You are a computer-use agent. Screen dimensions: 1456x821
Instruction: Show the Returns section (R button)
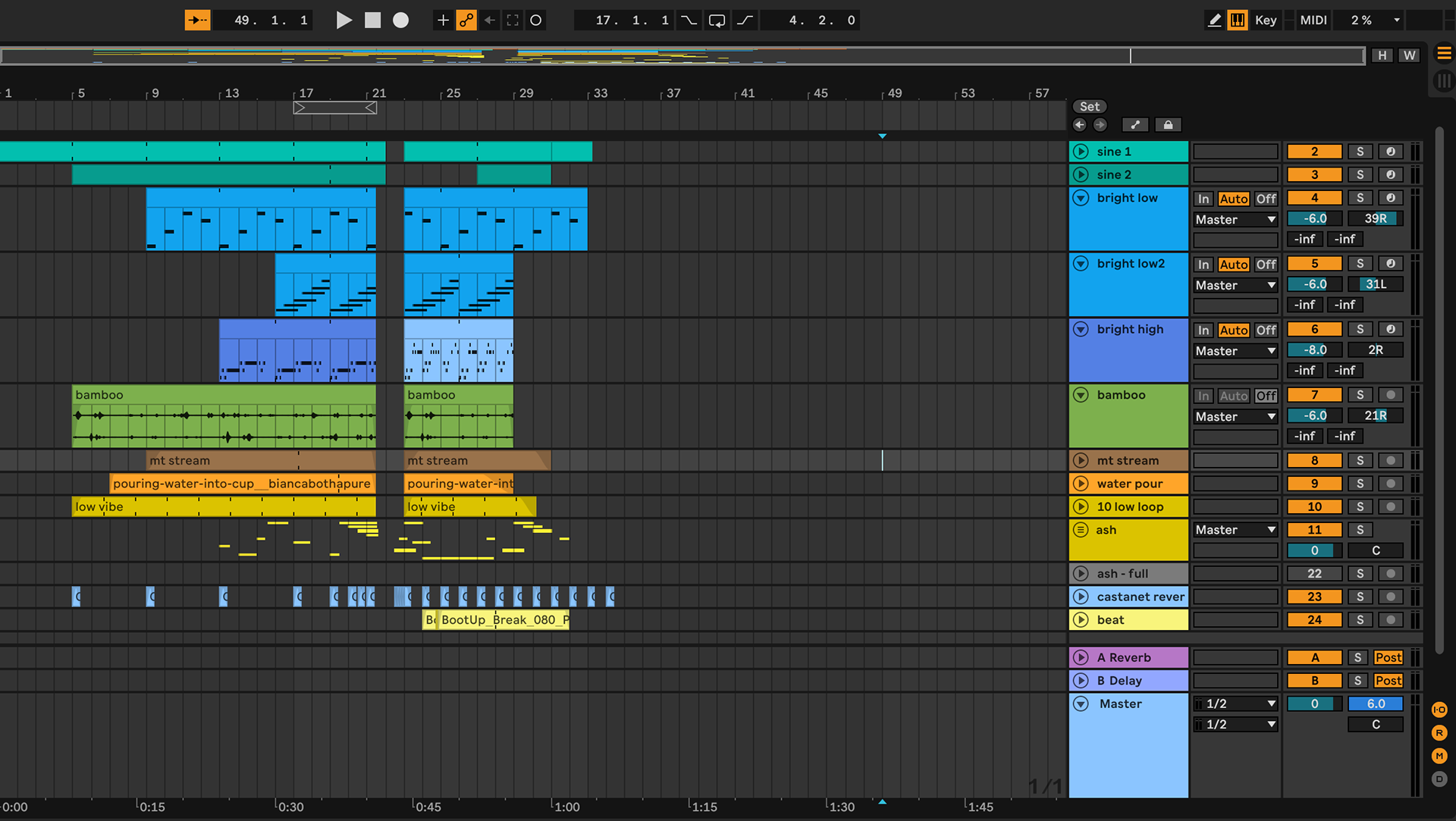(1439, 733)
